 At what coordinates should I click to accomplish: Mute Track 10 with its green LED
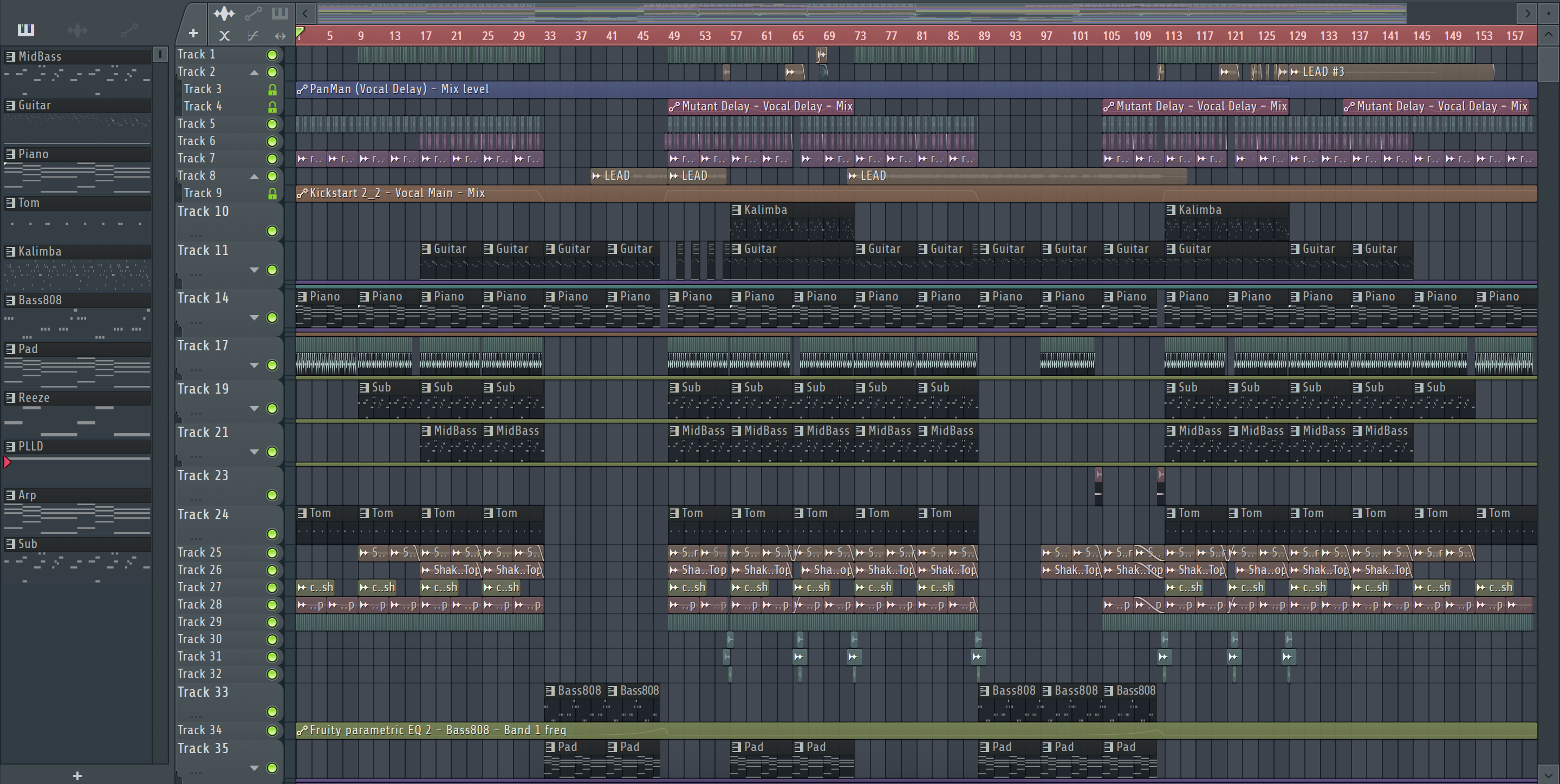[x=272, y=231]
